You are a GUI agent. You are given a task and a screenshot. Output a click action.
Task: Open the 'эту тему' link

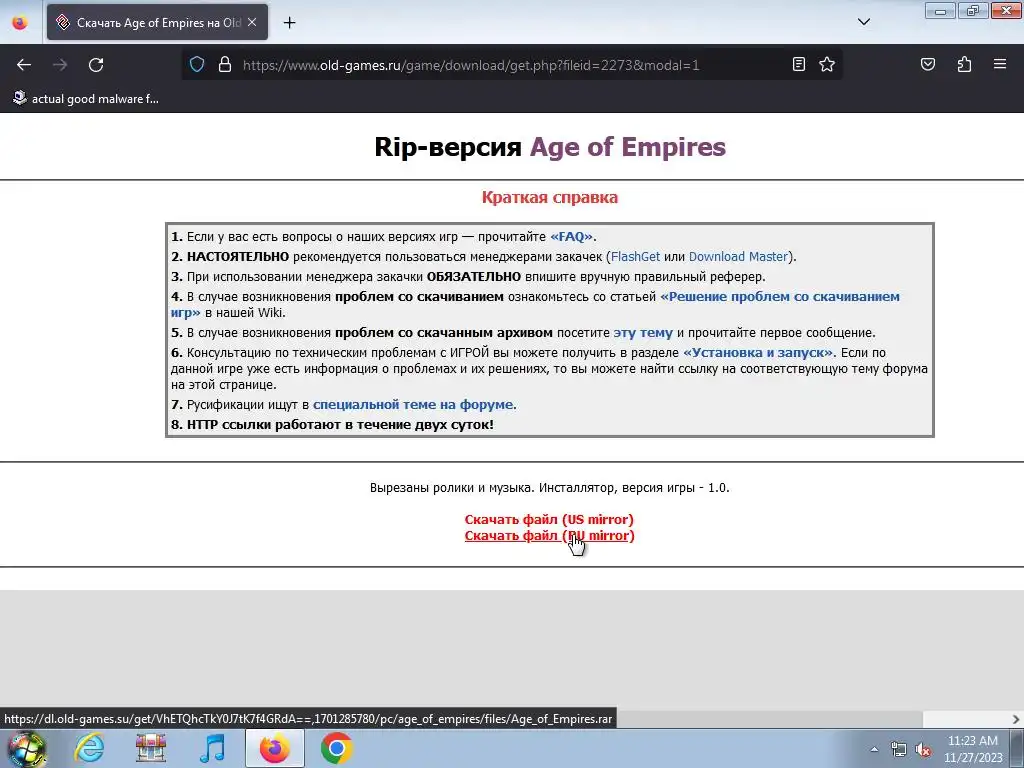click(x=643, y=332)
